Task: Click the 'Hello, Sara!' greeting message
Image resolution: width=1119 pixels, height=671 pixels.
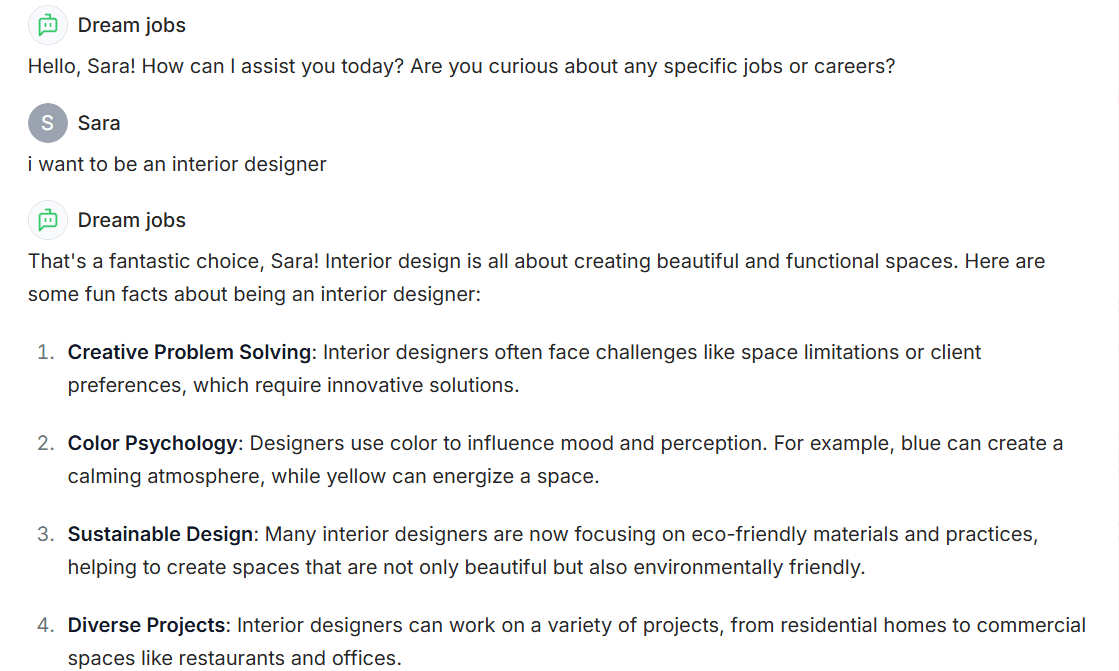Action: click(x=461, y=66)
